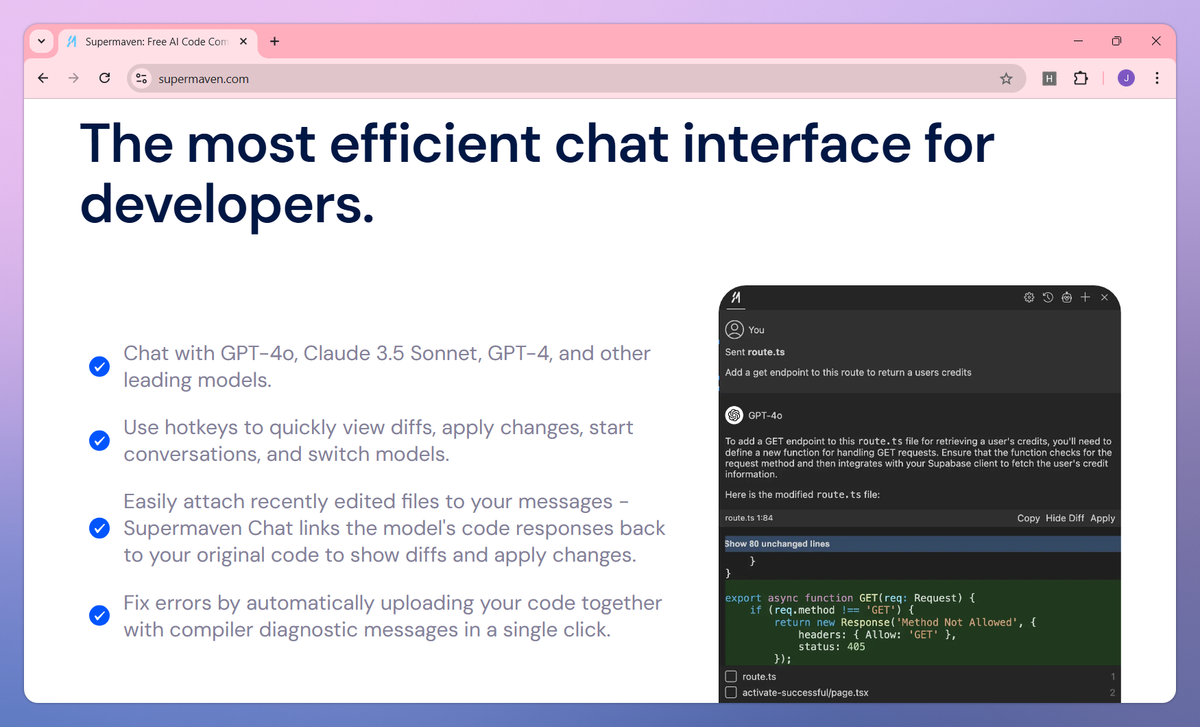
Task: Click the check icon beside 'Easily attach'
Action: click(99, 528)
